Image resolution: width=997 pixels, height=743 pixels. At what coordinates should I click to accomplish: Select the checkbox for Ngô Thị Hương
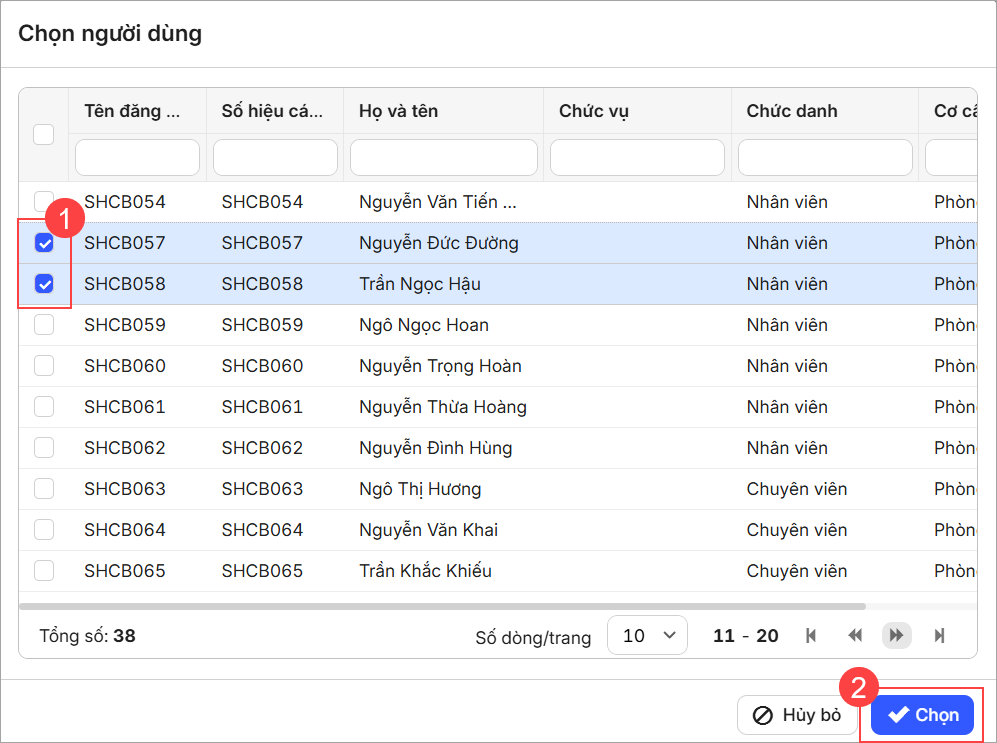pos(44,489)
